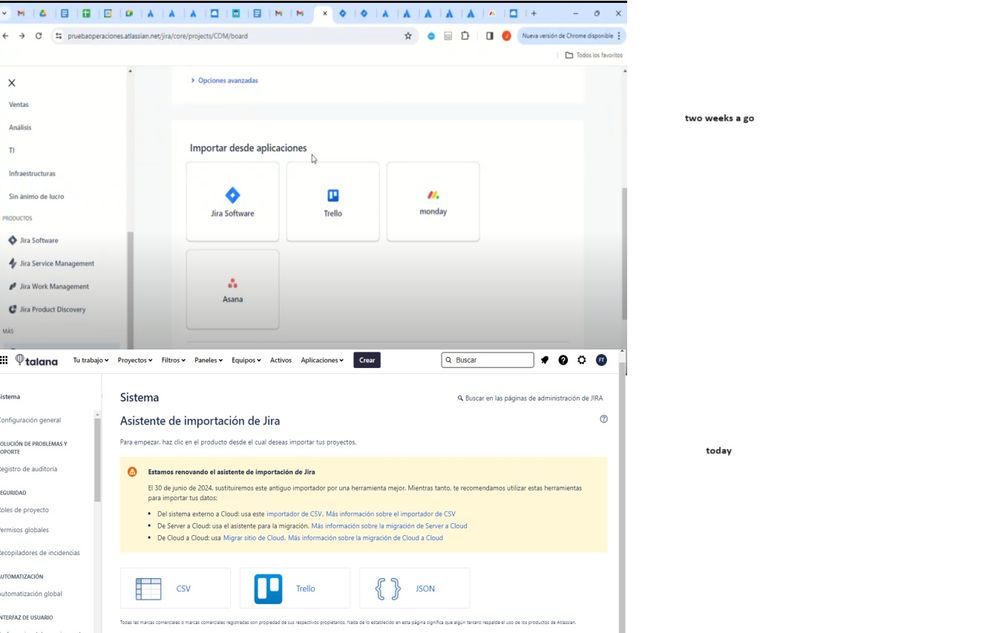999x633 pixels.
Task: Reload the page with the refresh icon
Action: pyautogui.click(x=38, y=36)
